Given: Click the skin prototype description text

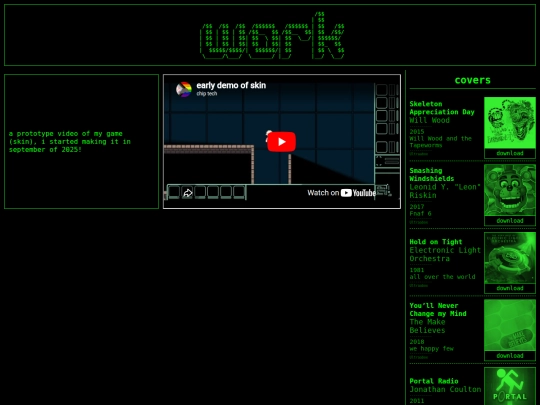Looking at the screenshot, I should [70, 142].
